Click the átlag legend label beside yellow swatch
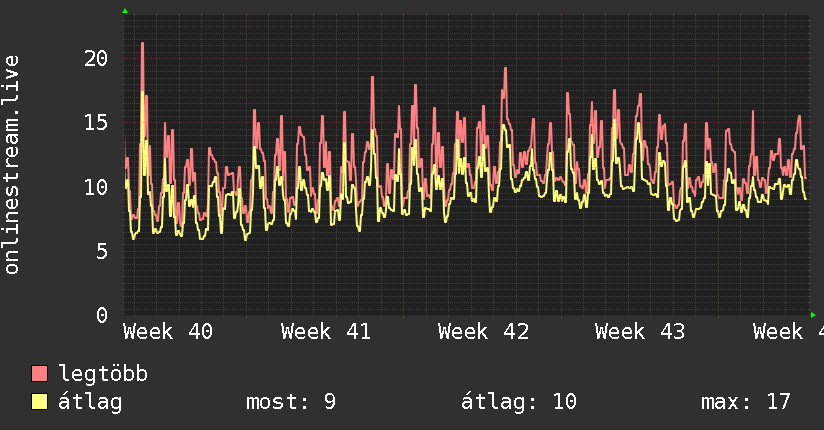The width and height of the screenshot is (824, 430). click(90, 402)
